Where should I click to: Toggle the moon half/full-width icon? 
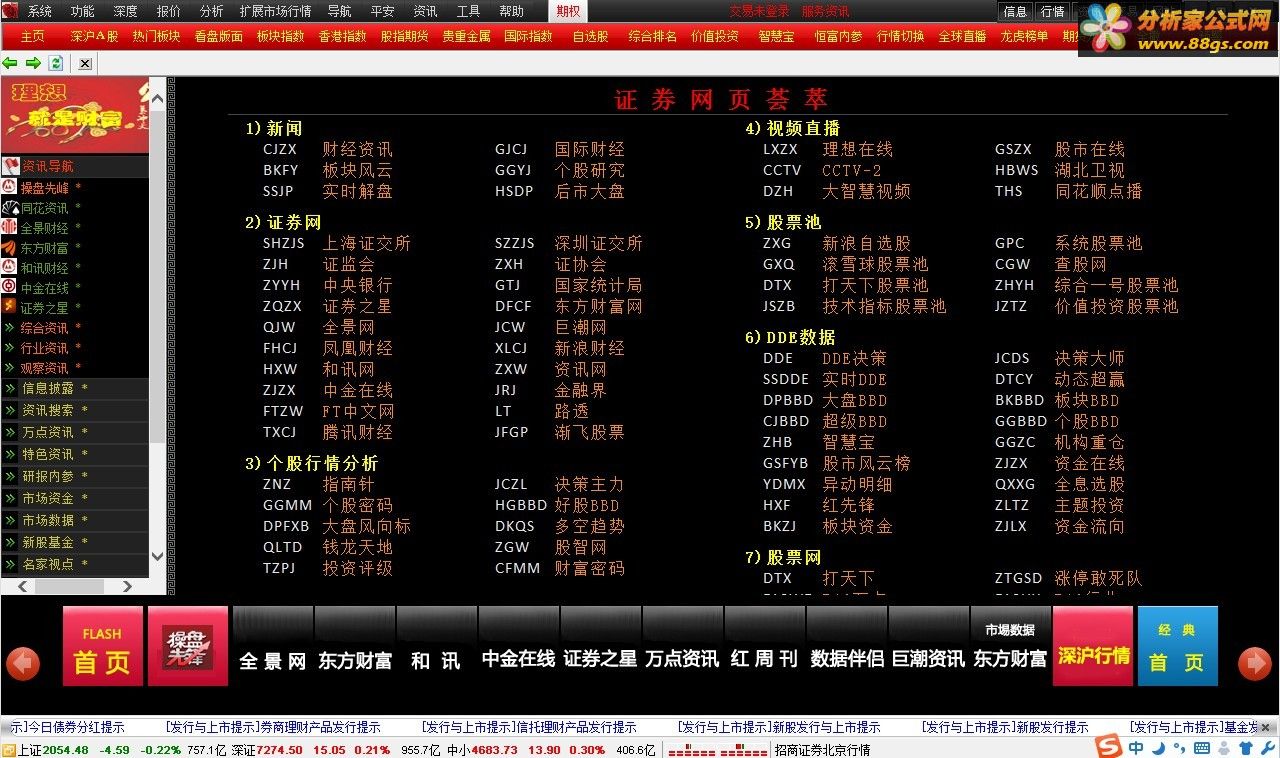(1158, 748)
